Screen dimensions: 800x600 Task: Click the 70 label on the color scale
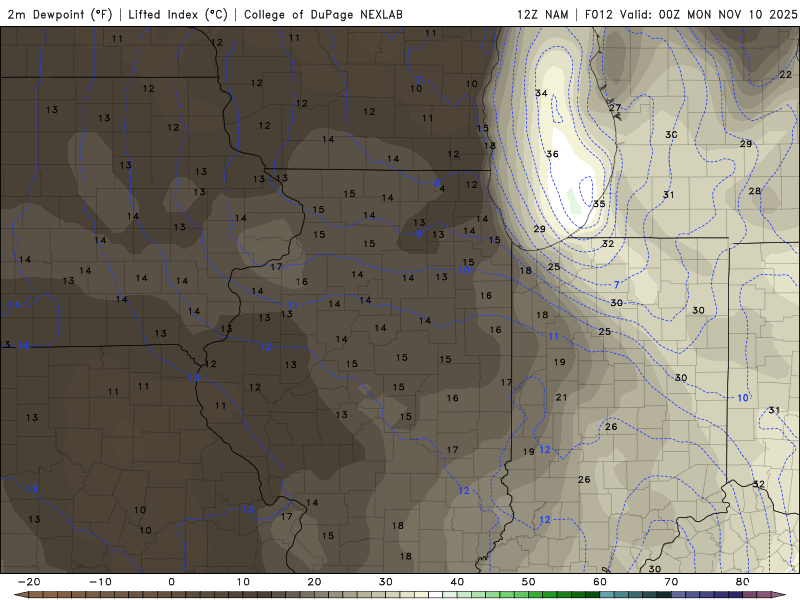[671, 582]
